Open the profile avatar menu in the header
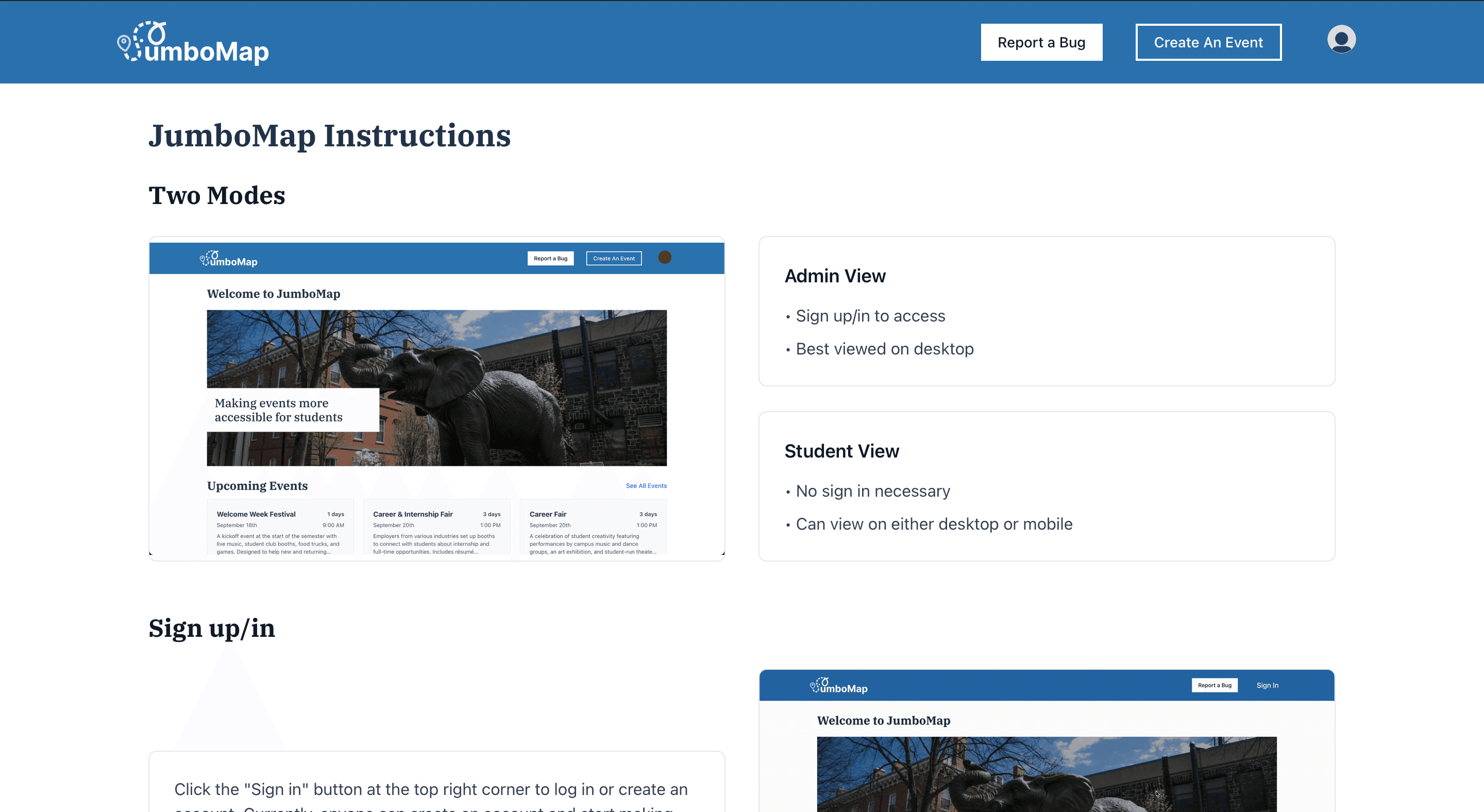The height and width of the screenshot is (812, 1484). pyautogui.click(x=1341, y=40)
